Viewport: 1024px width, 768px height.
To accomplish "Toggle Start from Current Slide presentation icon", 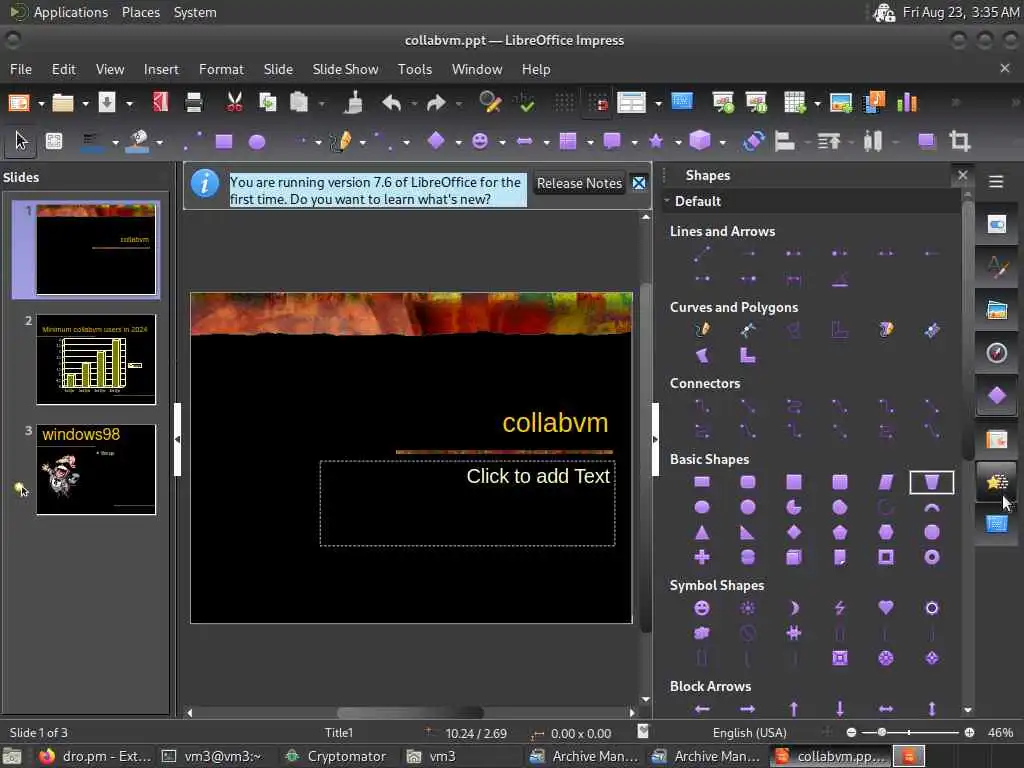I will (x=756, y=103).
